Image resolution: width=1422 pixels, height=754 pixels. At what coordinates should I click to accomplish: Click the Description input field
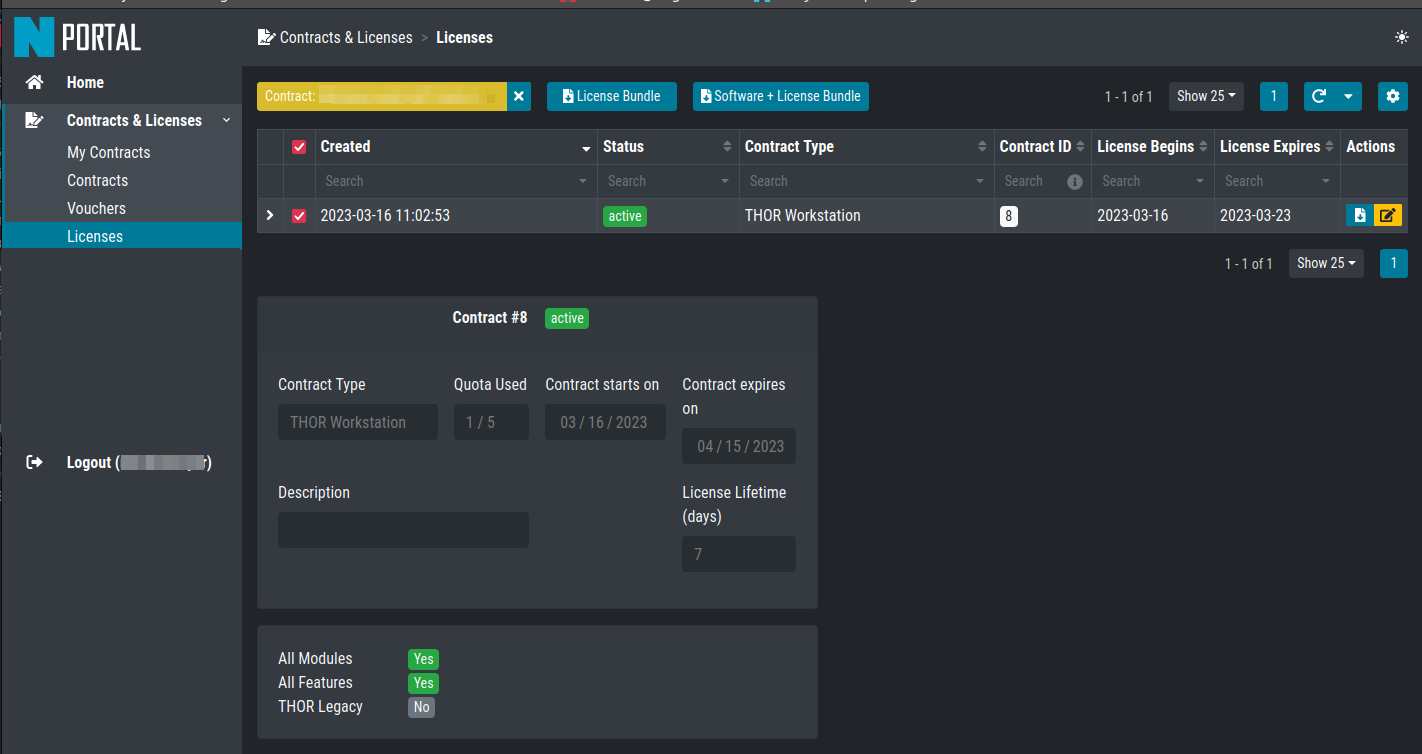click(x=403, y=530)
